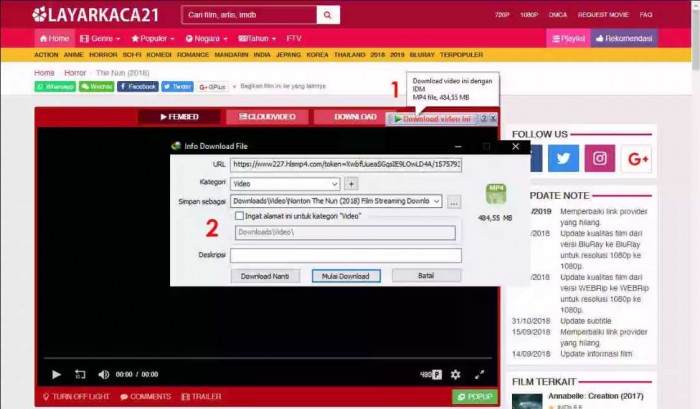Toggle 'Ingat alamat ini' checkbox

click(x=239, y=216)
